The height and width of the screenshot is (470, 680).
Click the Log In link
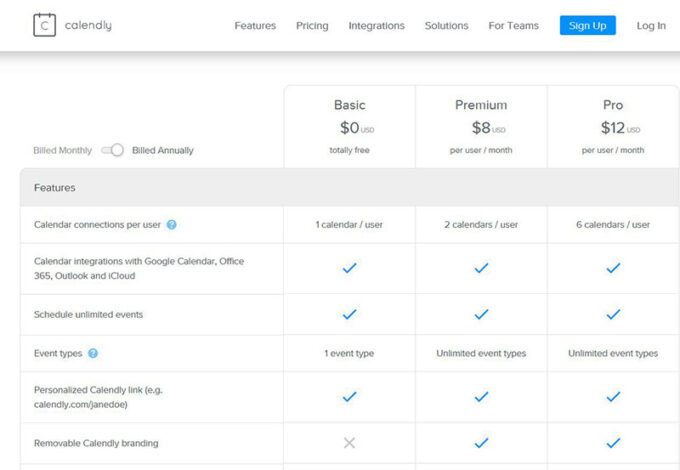651,26
